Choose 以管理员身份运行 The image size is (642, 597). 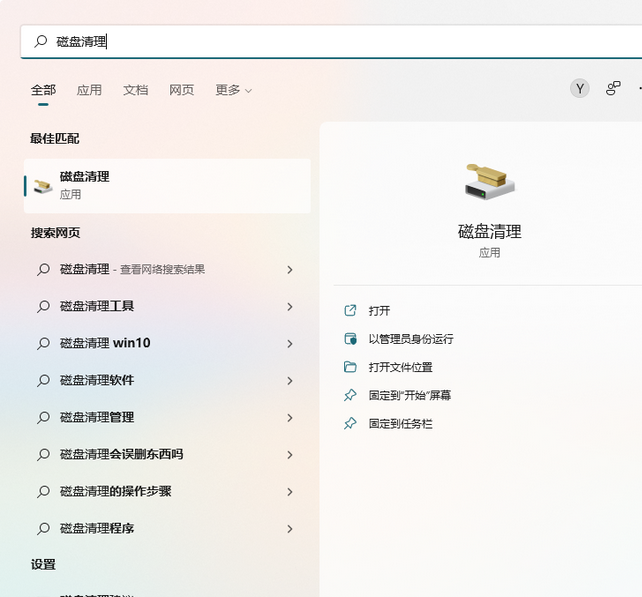[x=411, y=339]
